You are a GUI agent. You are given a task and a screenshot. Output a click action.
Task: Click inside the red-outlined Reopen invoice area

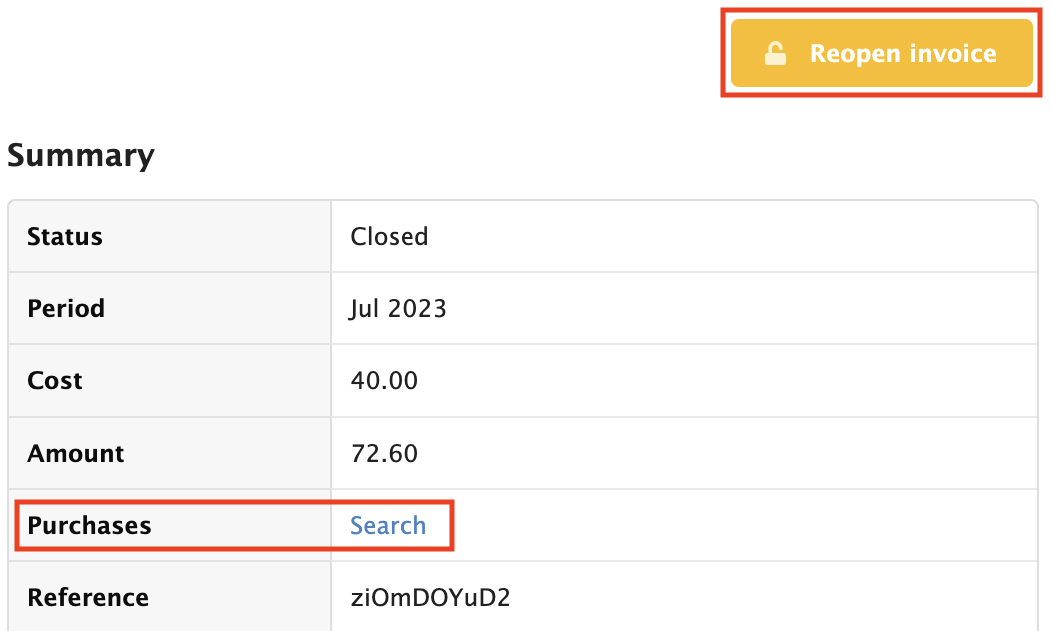[880, 53]
